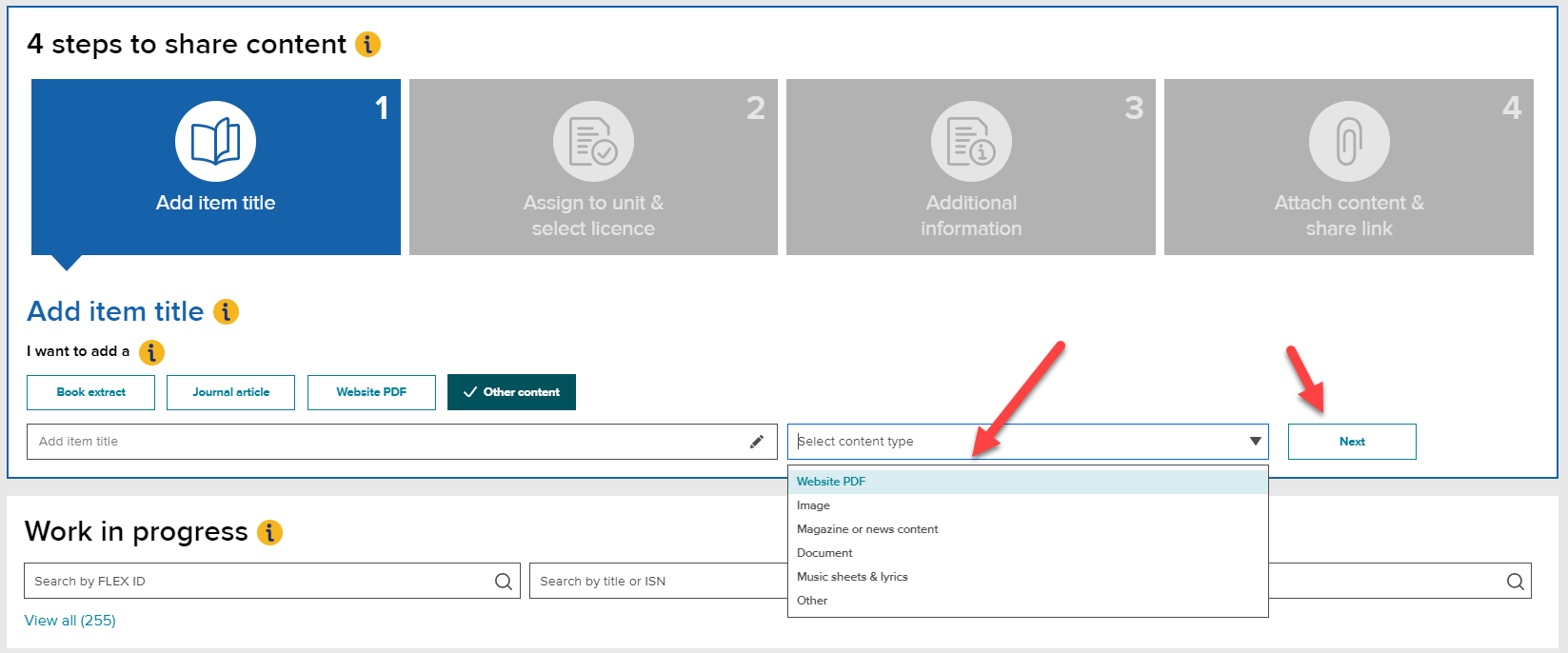Pick 'Image' from the content type list
The image size is (1568, 653).
[x=1028, y=505]
